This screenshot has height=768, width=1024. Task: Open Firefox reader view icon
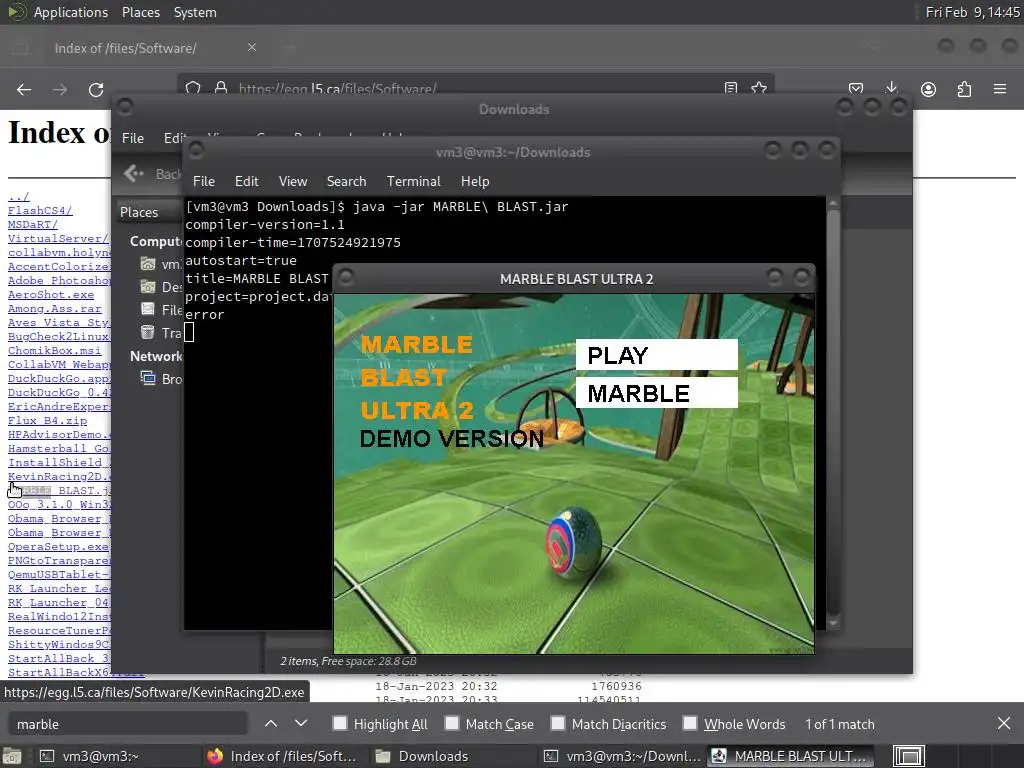731,88
